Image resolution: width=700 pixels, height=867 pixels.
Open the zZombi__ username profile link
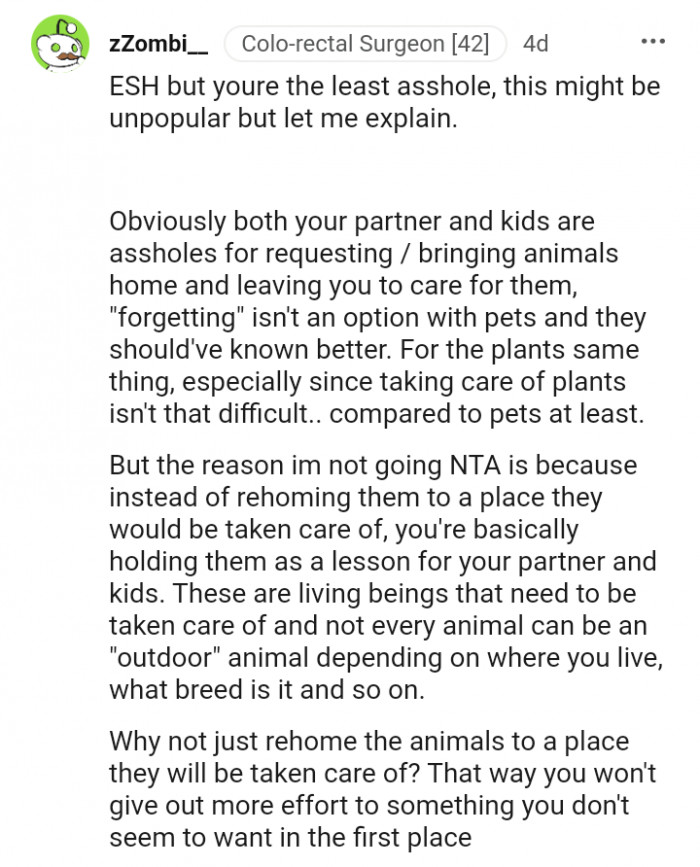click(x=158, y=44)
